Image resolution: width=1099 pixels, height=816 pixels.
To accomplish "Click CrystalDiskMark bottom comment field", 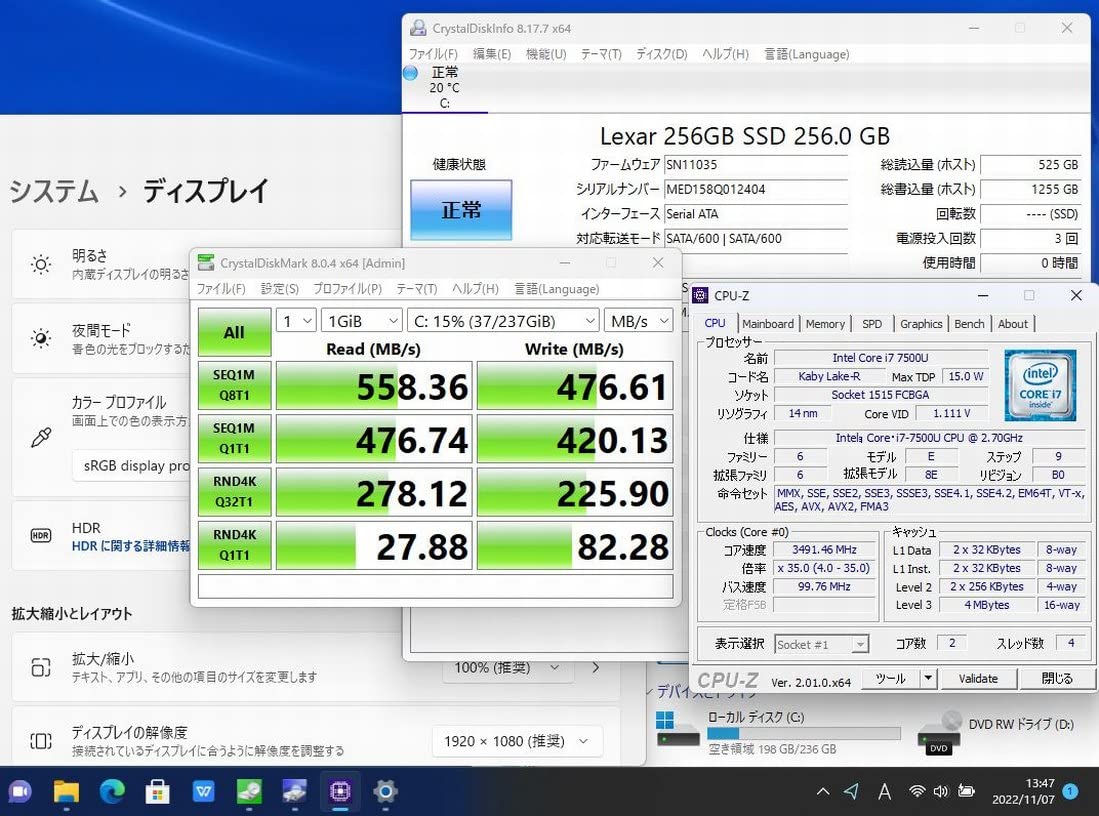I will tap(435, 586).
